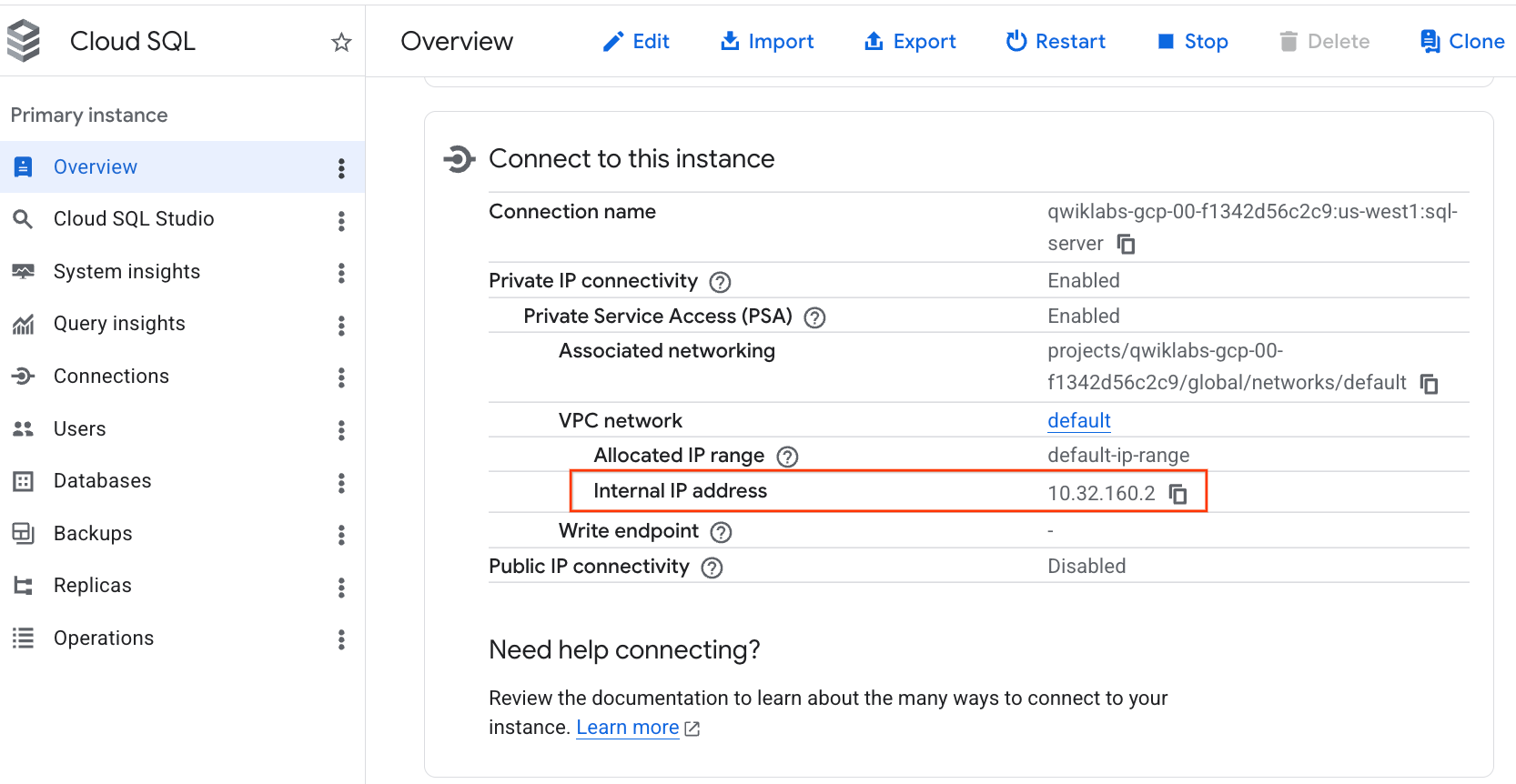This screenshot has width=1516, height=784.
Task: Click the Import button
Action: 767,42
